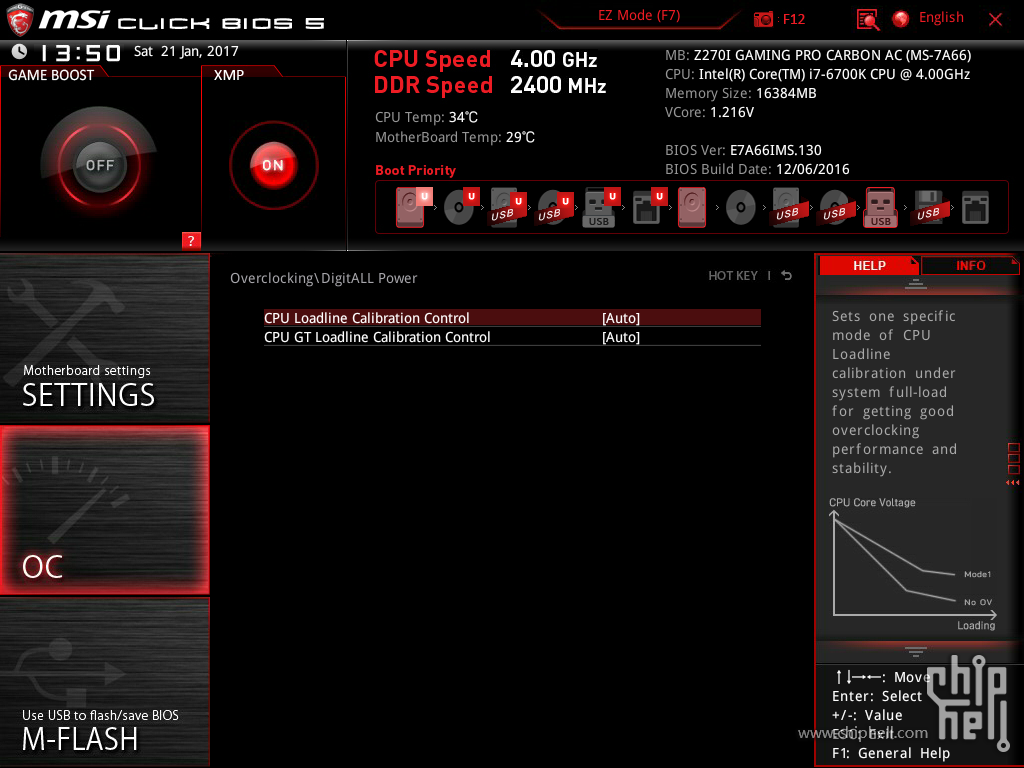Collapse the help panel using the top handle
This screenshot has width=1024, height=768.
pyautogui.click(x=916, y=283)
